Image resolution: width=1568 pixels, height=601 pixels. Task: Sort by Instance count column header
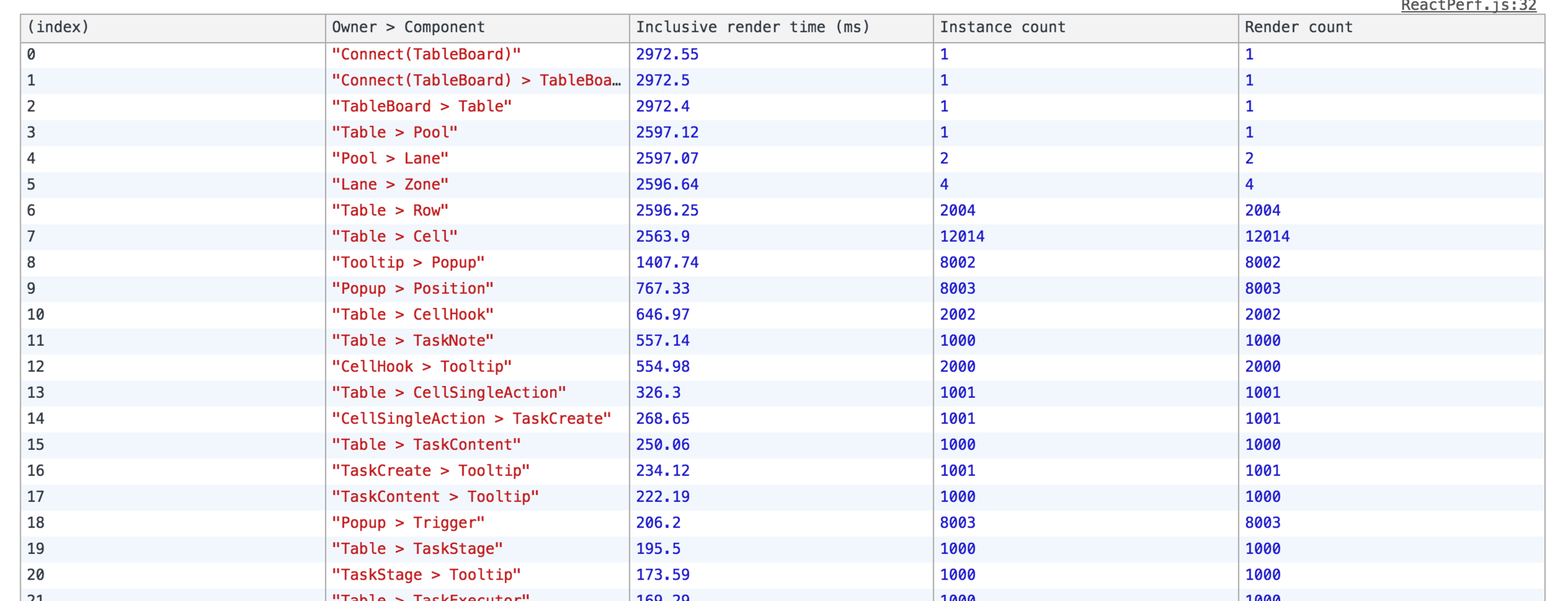pyautogui.click(x=1086, y=28)
